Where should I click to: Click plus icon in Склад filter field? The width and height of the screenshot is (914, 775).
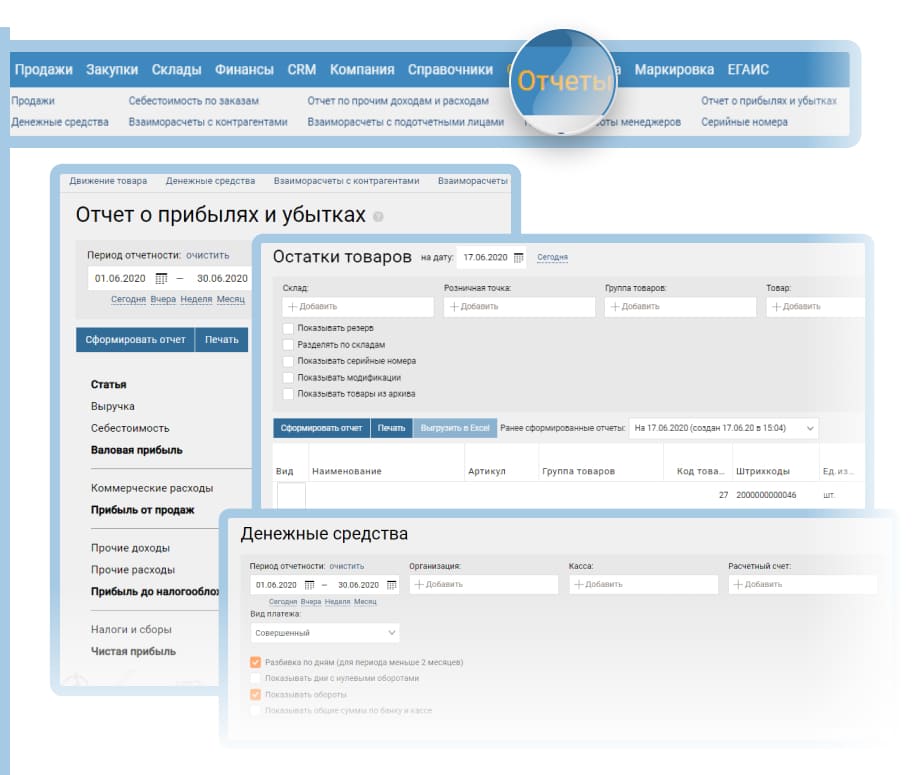292,307
